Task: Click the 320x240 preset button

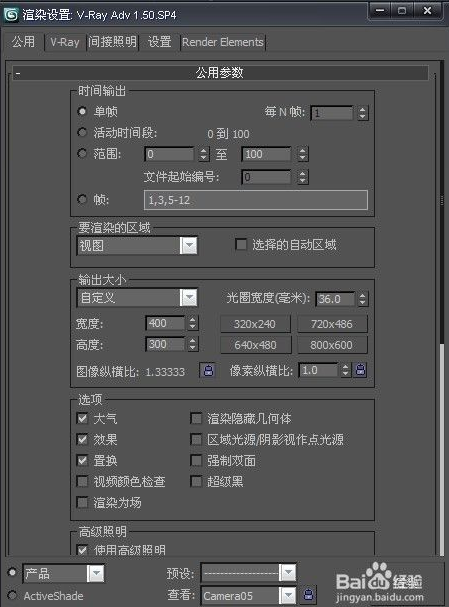Action: pos(255,324)
